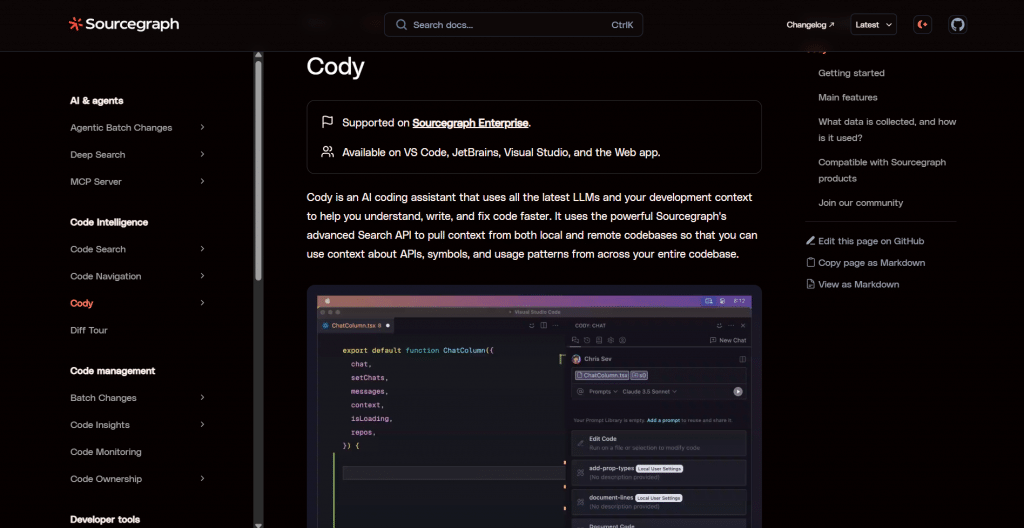The width and height of the screenshot is (1024, 528).
Task: Jump to Main features section
Action: point(848,97)
